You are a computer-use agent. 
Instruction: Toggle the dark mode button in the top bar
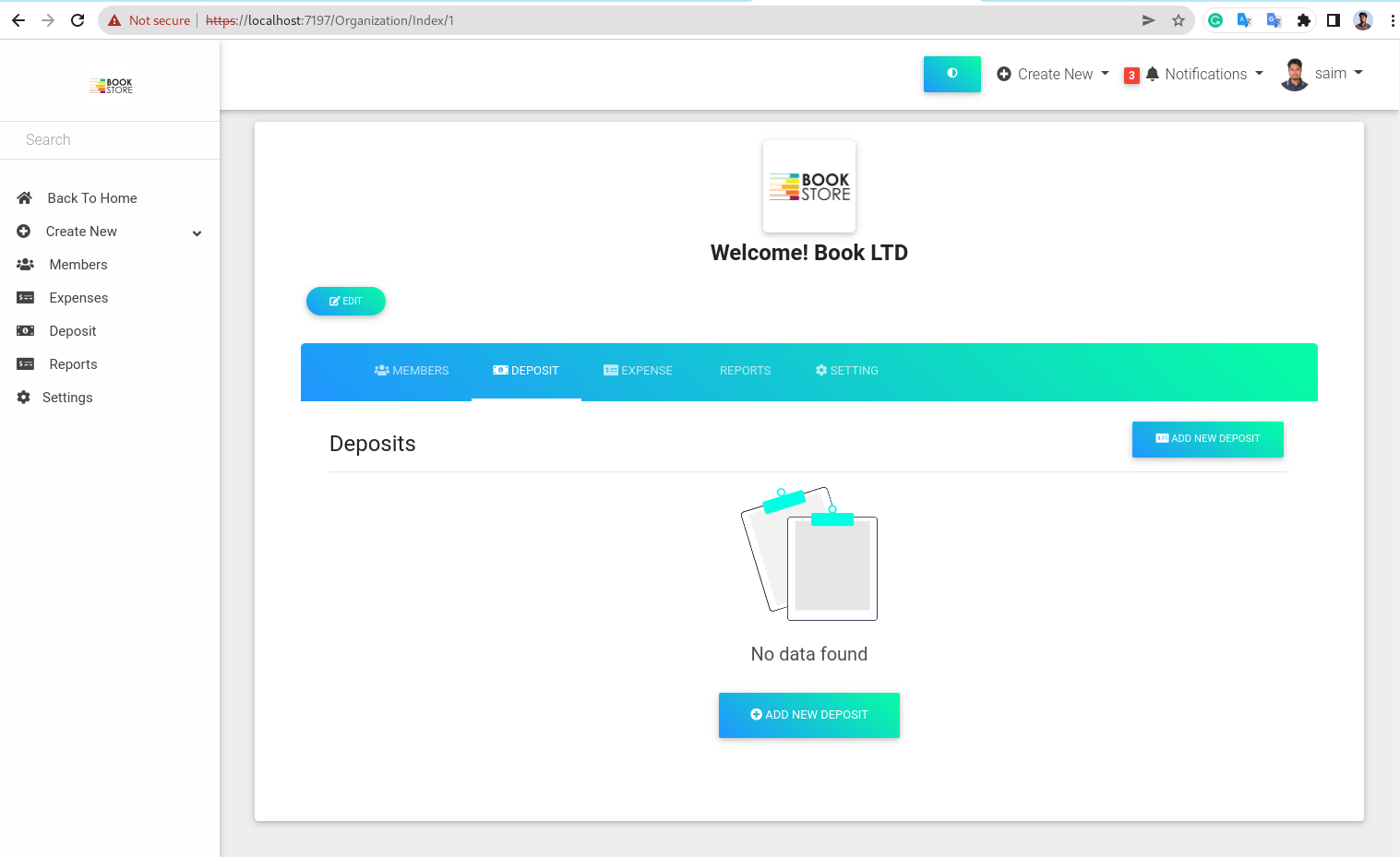(x=951, y=74)
